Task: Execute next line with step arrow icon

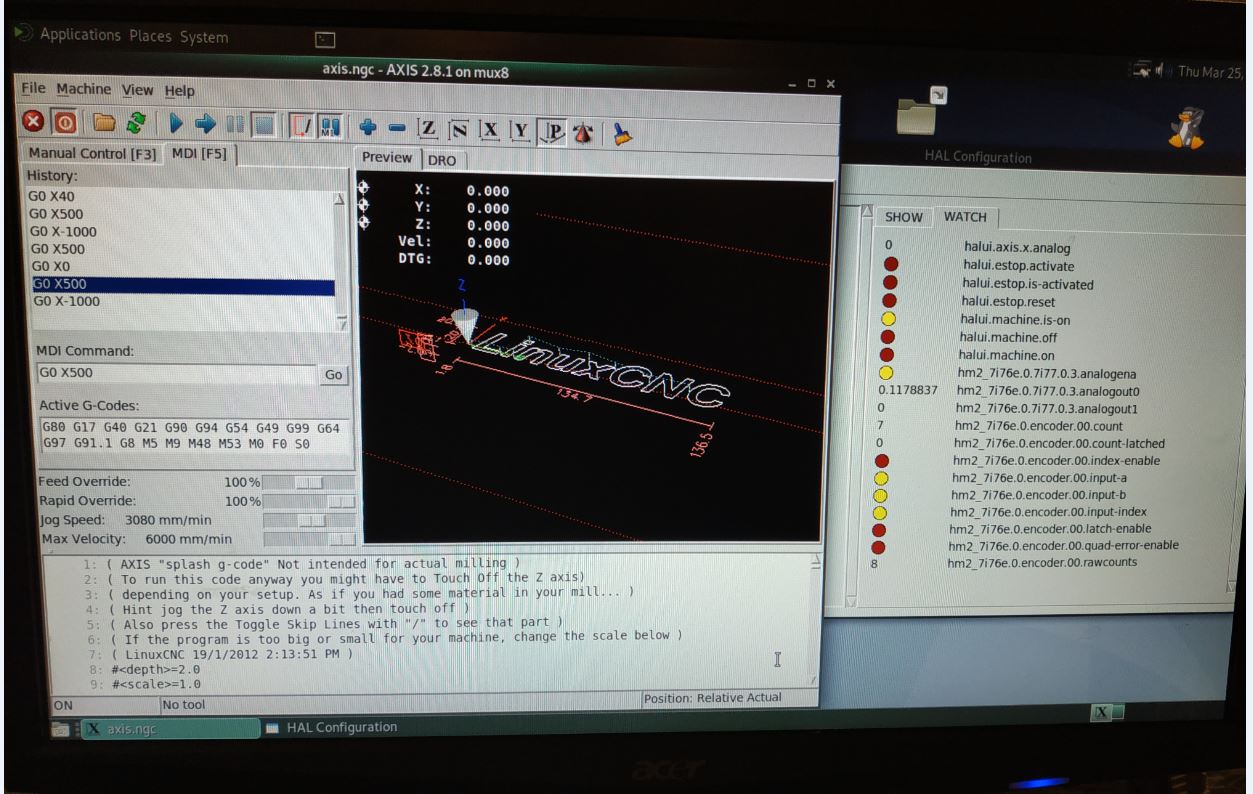Action: (206, 127)
